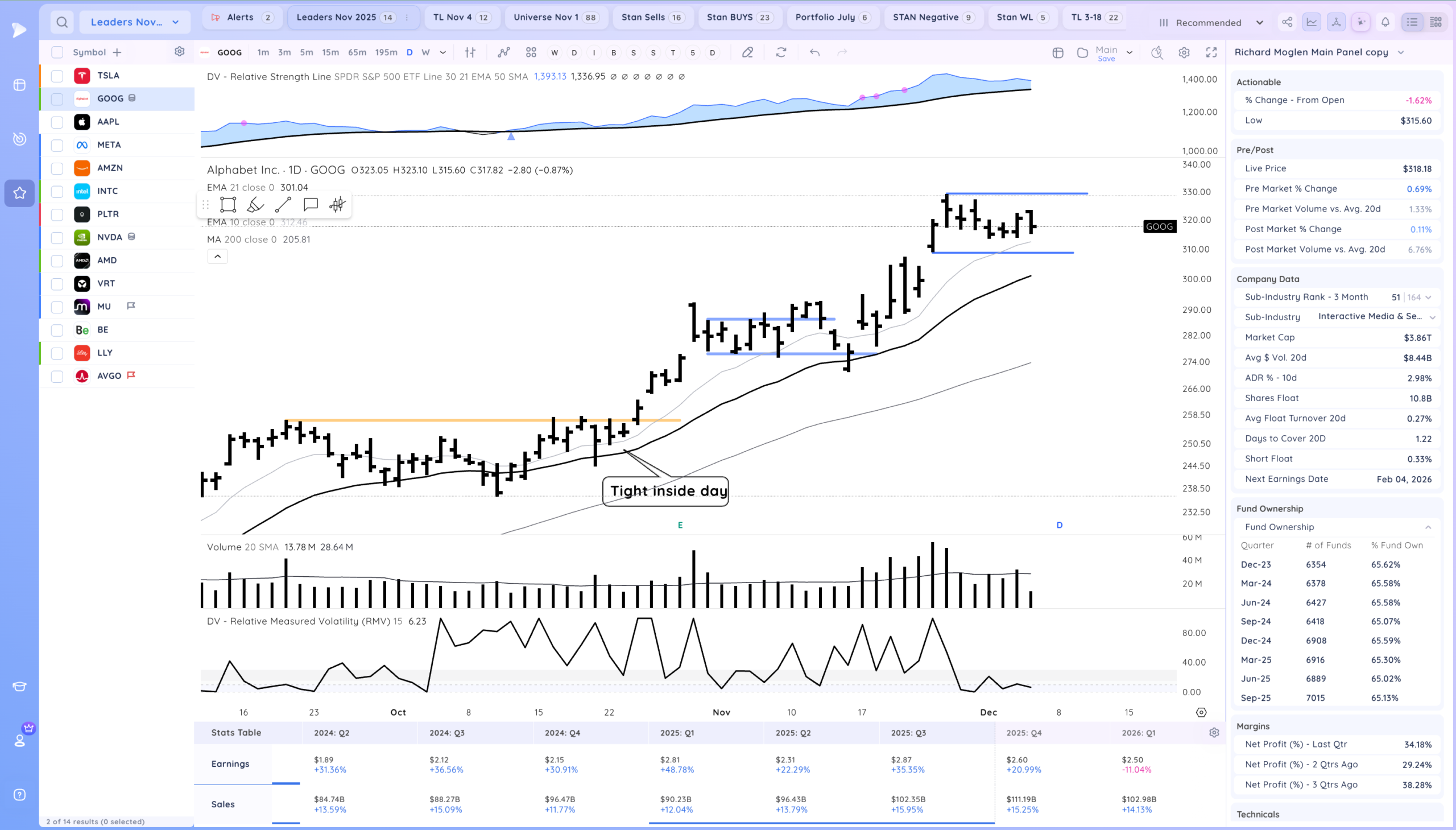Toggle the select-all Symbol checkbox

click(57, 52)
